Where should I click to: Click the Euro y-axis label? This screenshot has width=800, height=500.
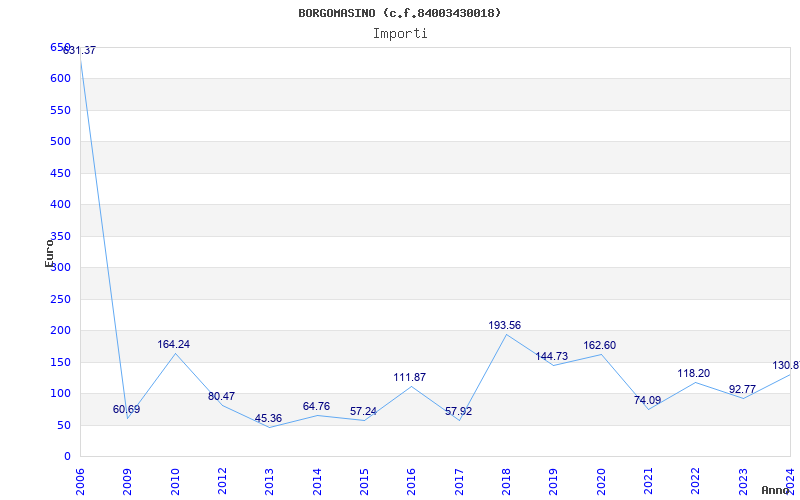click(x=49, y=253)
